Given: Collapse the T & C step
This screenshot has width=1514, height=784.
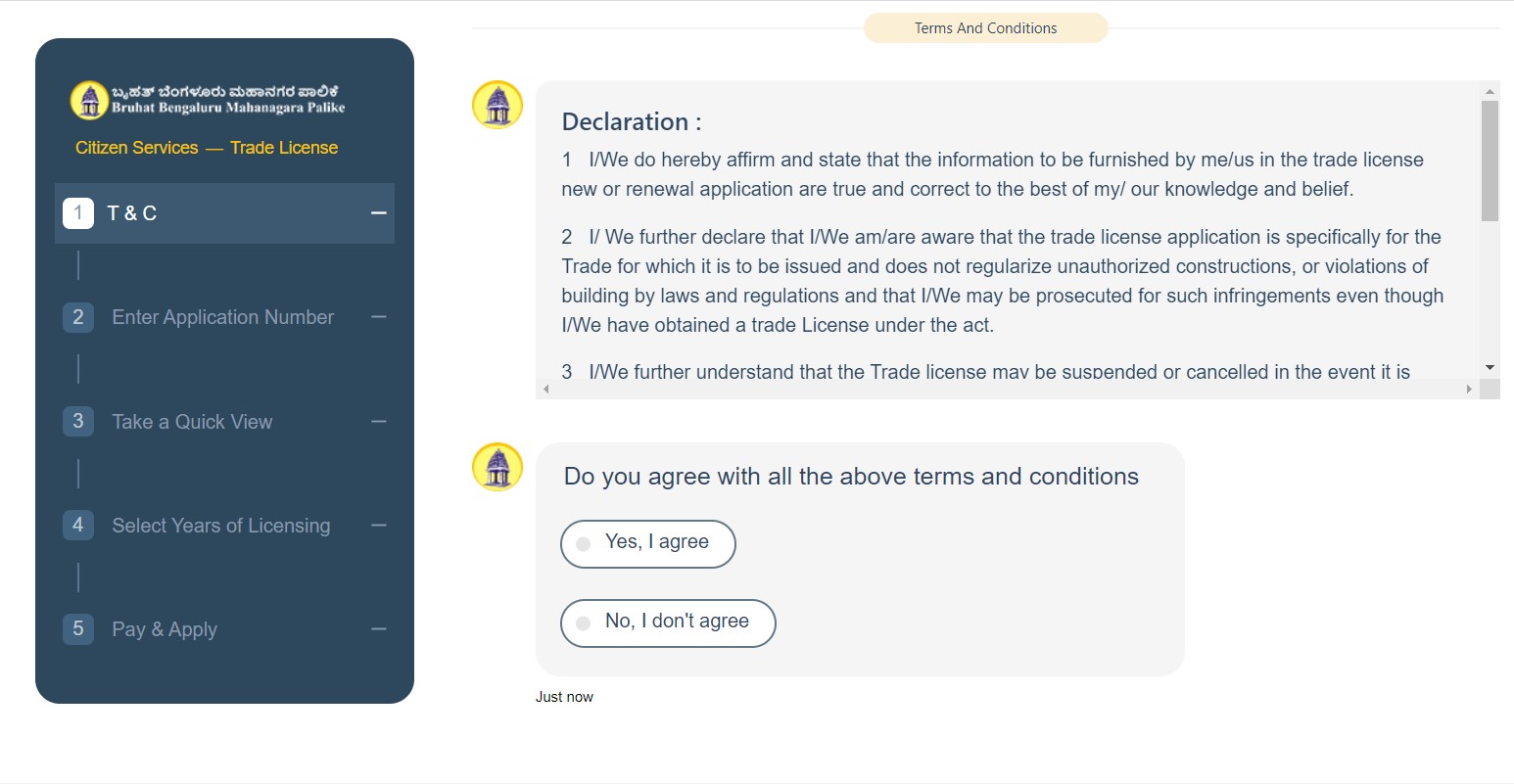Looking at the screenshot, I should point(379,213).
